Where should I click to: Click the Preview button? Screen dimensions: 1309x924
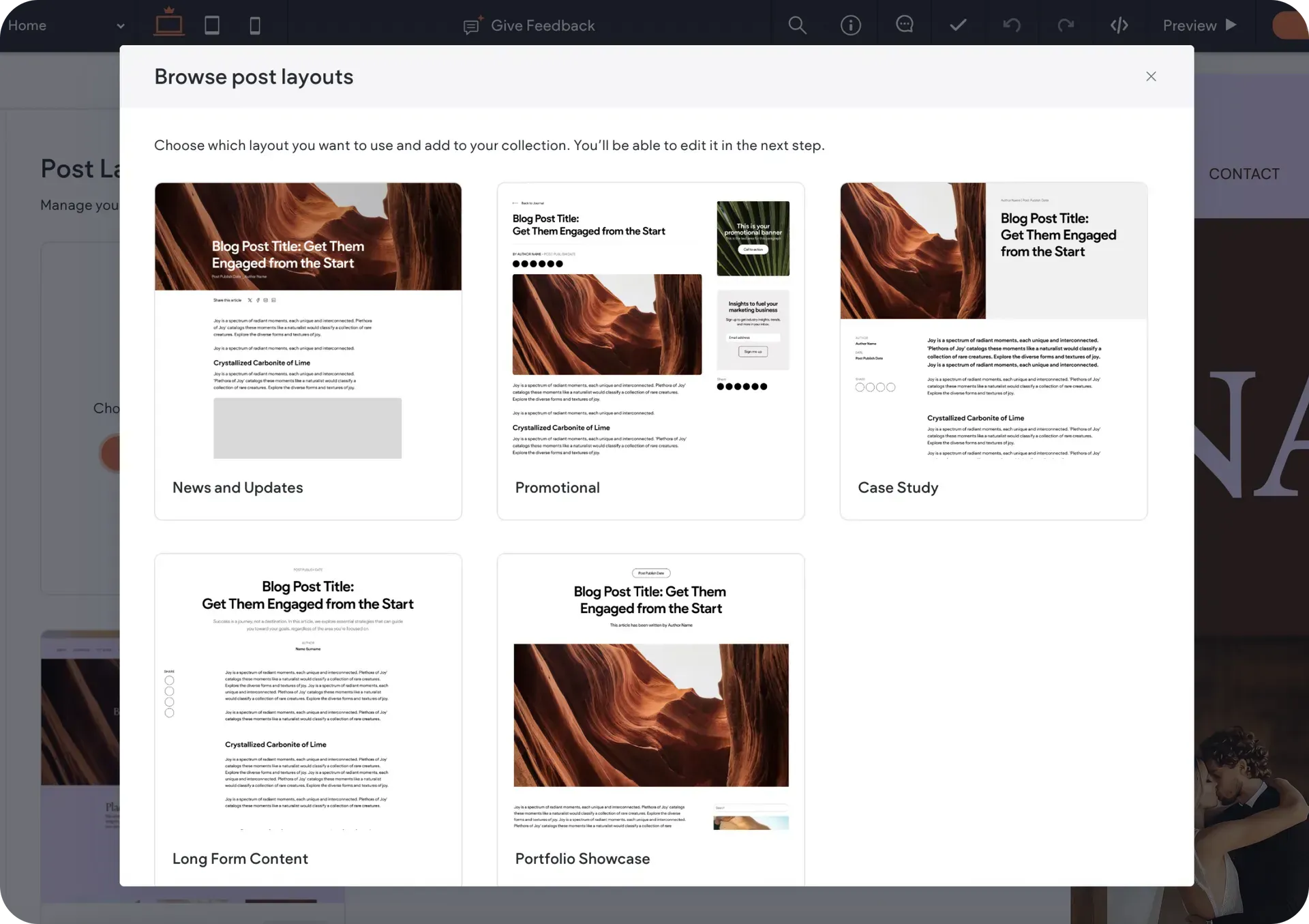pos(1198,25)
